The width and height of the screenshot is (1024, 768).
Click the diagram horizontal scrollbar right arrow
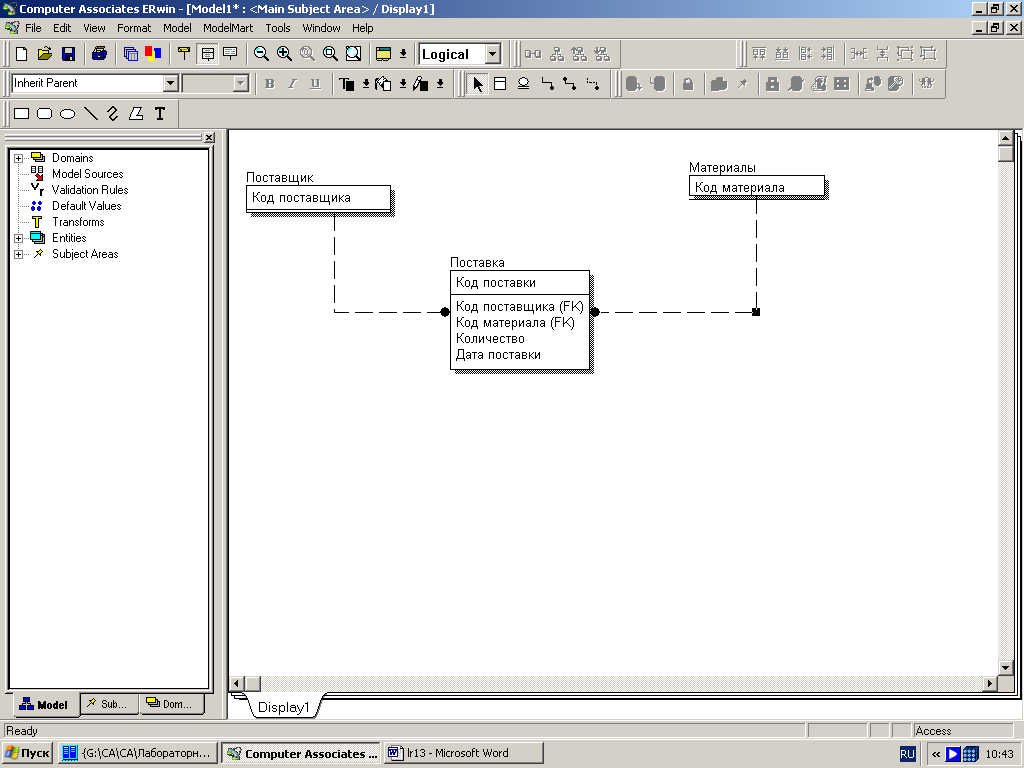click(989, 683)
